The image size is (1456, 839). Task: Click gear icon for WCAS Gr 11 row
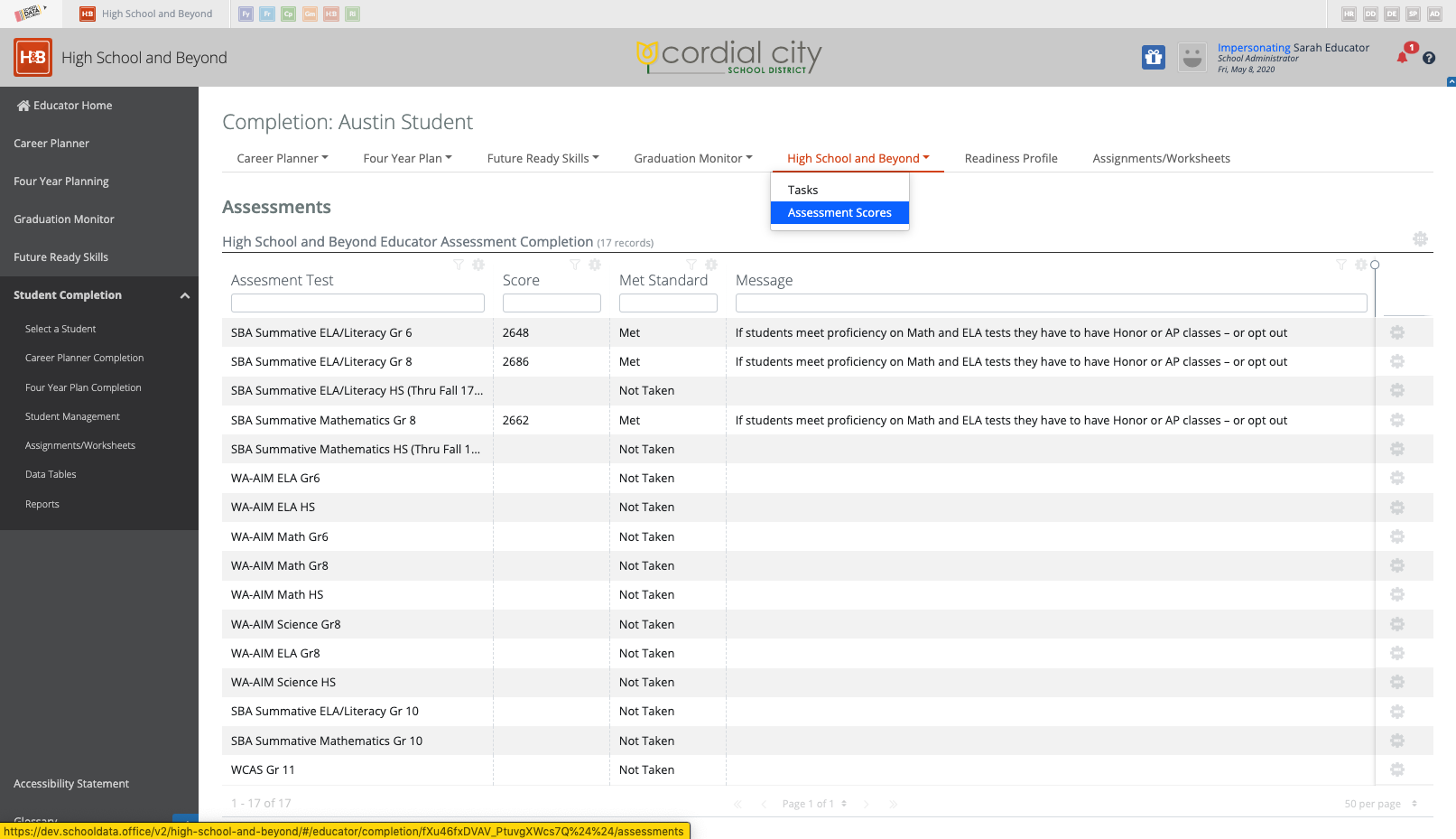point(1397,769)
